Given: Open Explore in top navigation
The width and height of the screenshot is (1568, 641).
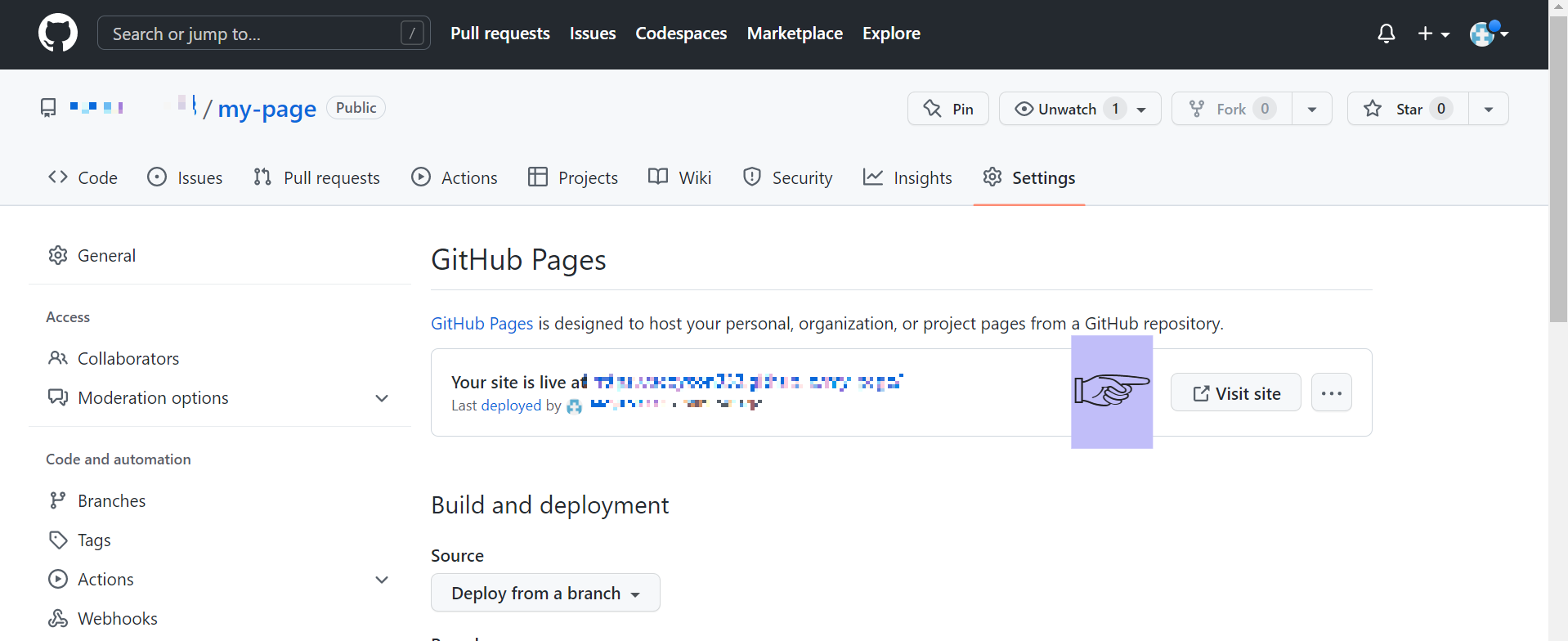Looking at the screenshot, I should click(x=891, y=34).
